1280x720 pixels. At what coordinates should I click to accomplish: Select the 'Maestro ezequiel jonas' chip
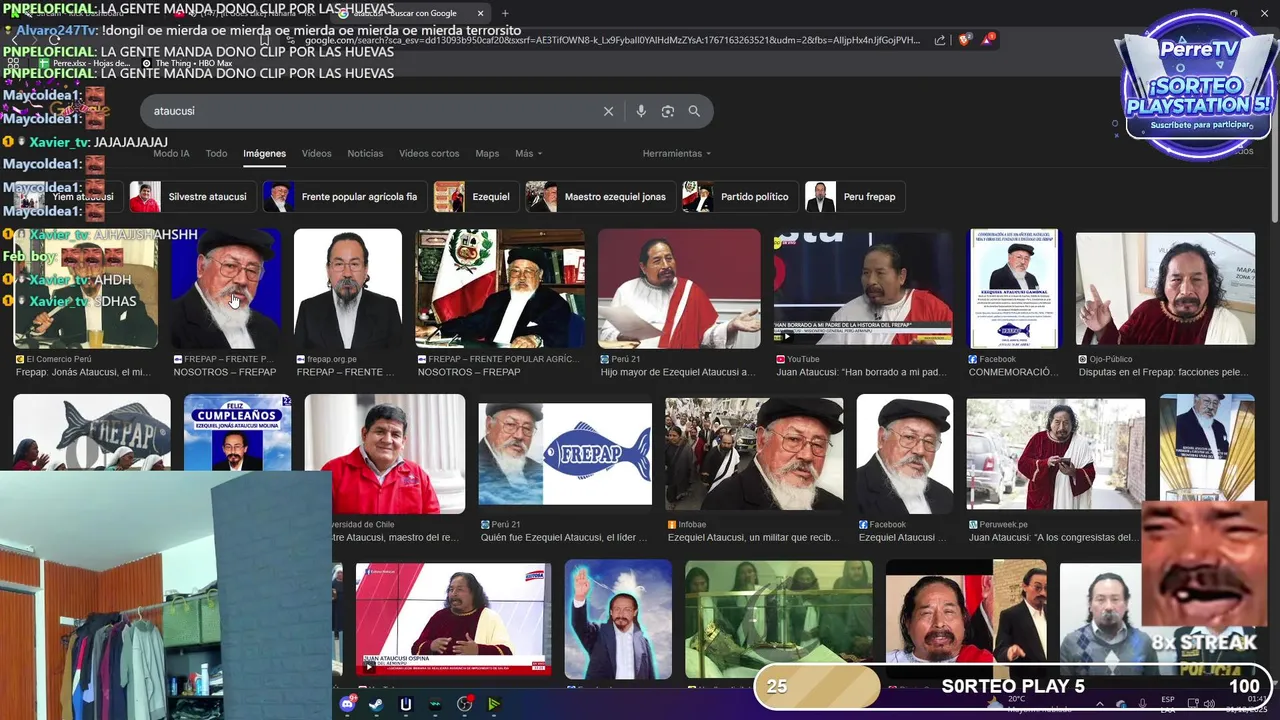pyautogui.click(x=600, y=197)
